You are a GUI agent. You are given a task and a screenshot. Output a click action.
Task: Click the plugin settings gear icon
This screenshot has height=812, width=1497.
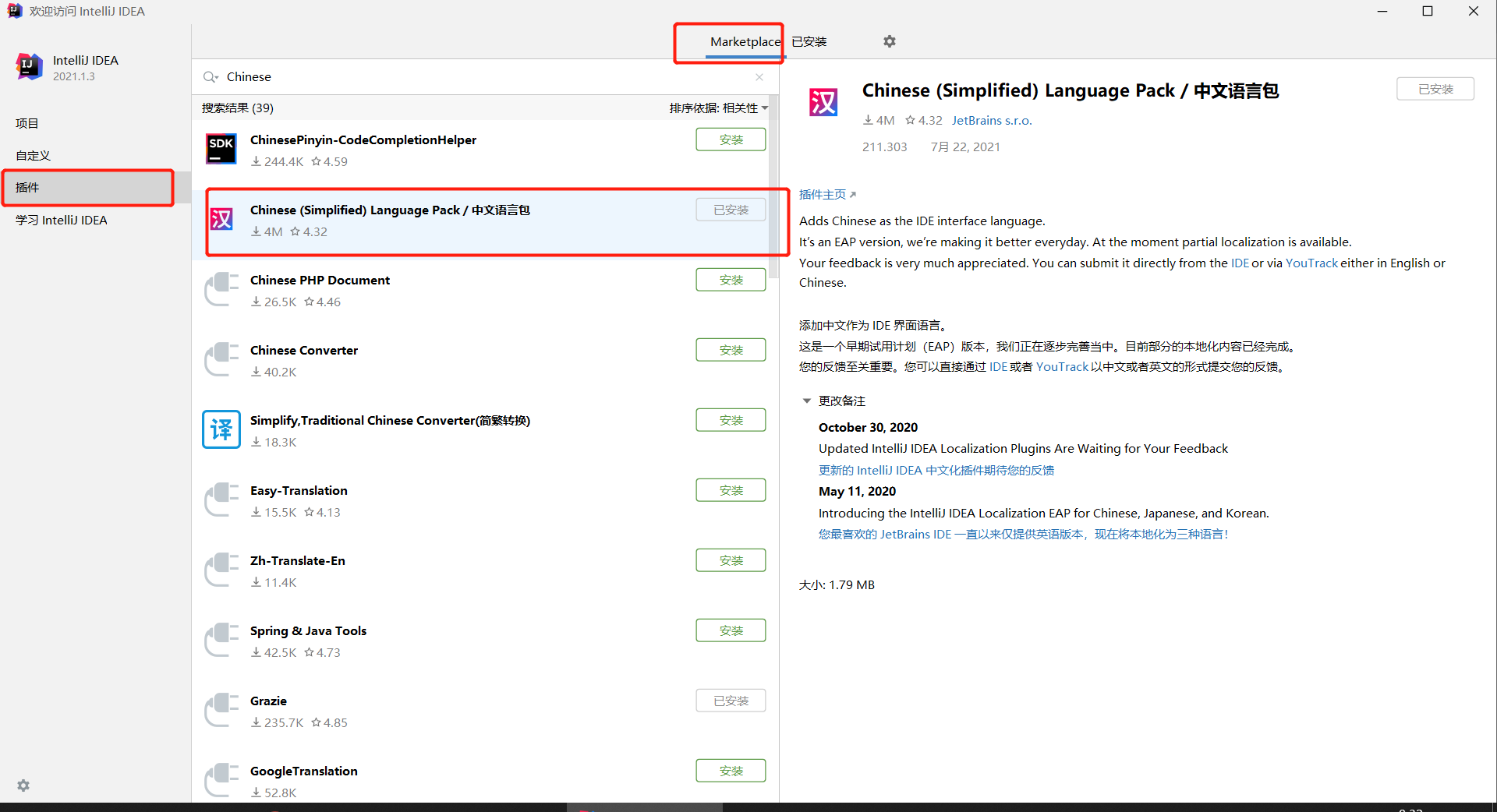(x=890, y=41)
